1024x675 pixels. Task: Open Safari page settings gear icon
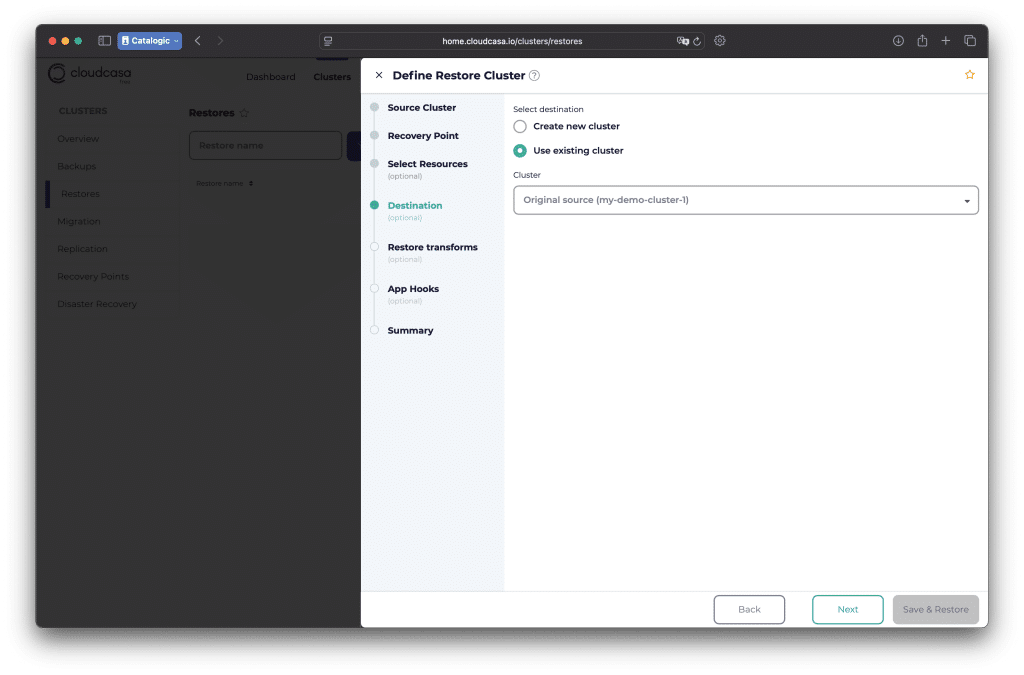[719, 41]
